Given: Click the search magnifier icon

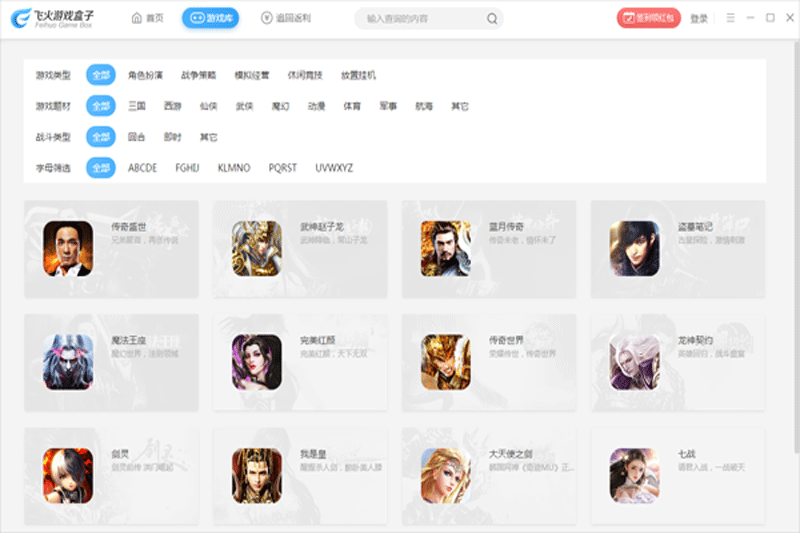Looking at the screenshot, I should click(492, 19).
